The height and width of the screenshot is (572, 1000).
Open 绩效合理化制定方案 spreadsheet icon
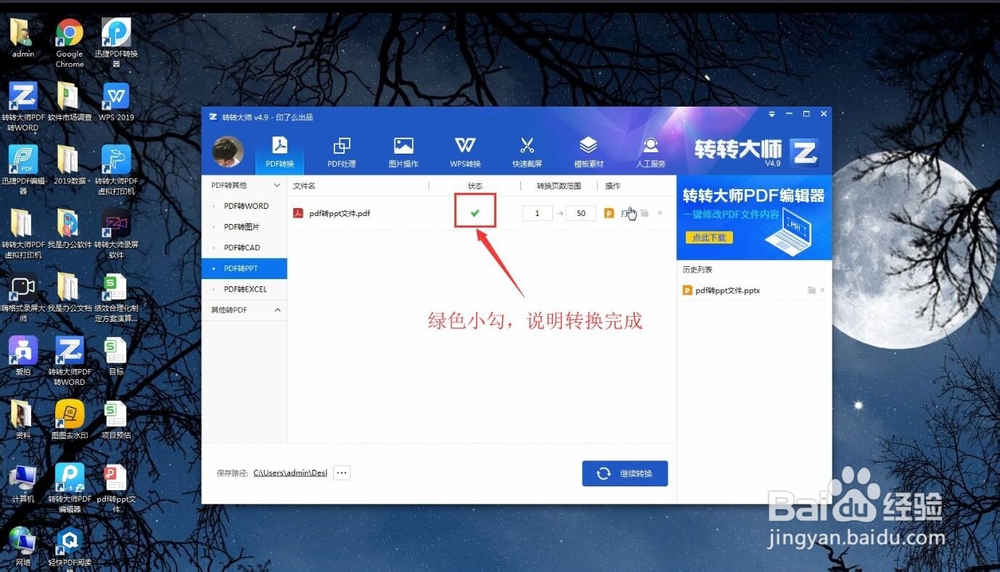pyautogui.click(x=116, y=297)
